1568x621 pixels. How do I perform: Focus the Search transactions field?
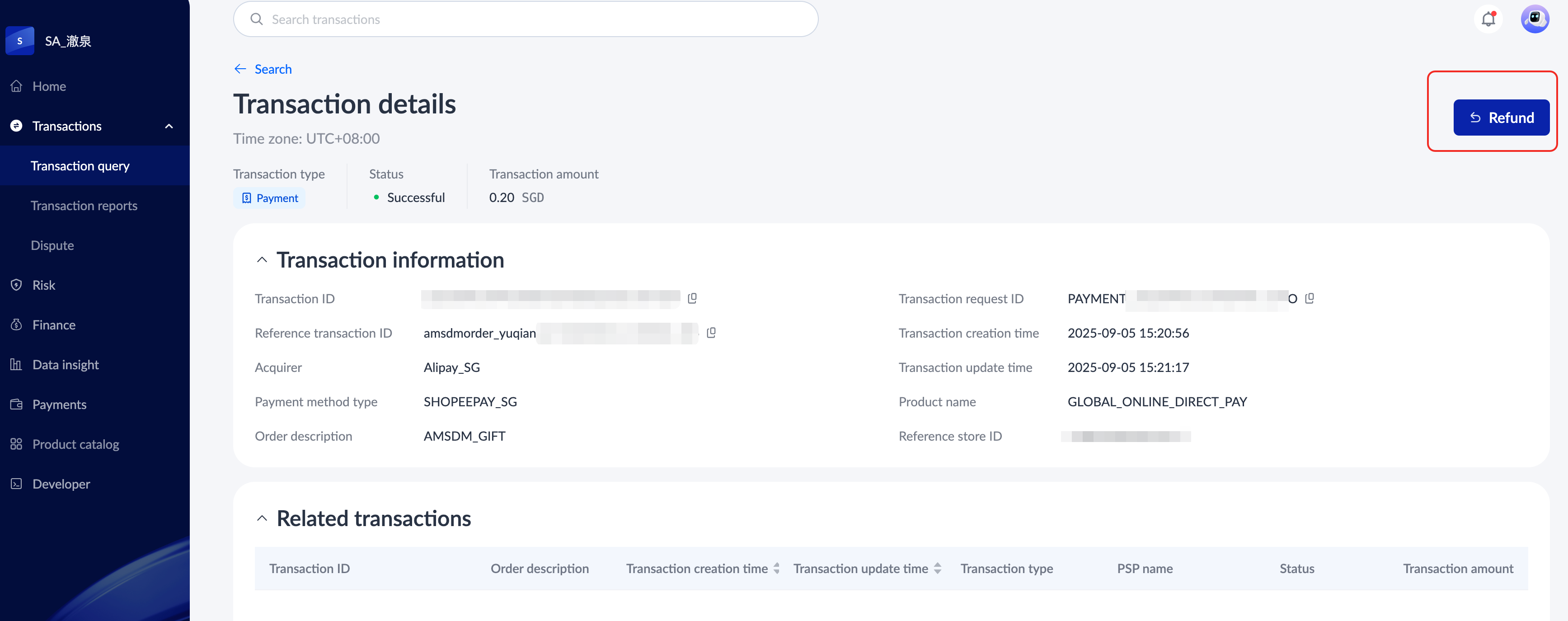[x=535, y=19]
